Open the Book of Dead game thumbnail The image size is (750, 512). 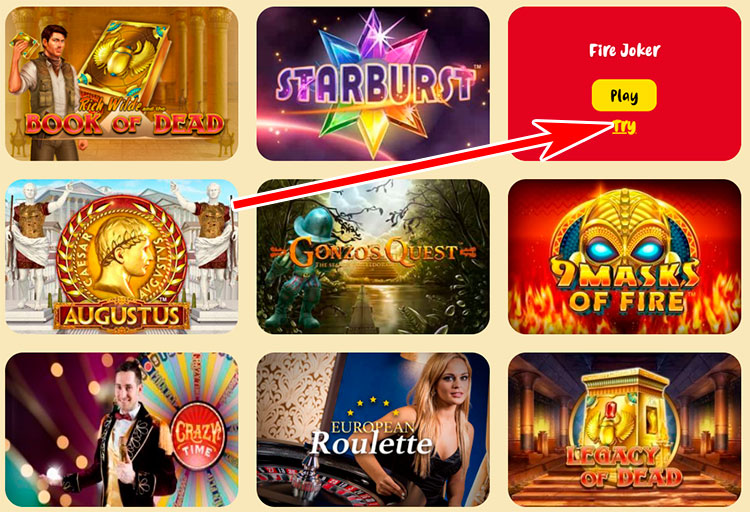pos(121,83)
